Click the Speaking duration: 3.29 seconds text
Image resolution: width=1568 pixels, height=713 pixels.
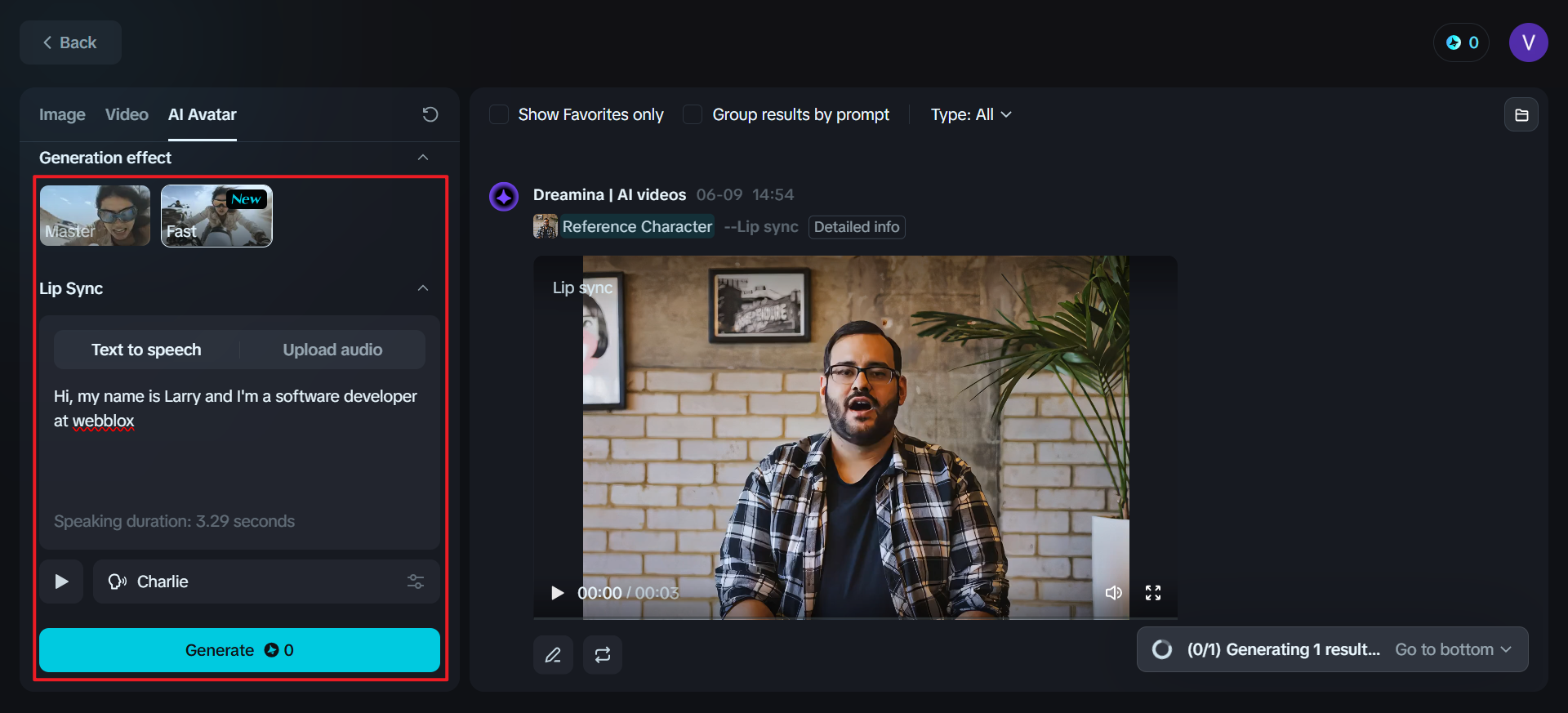174,521
